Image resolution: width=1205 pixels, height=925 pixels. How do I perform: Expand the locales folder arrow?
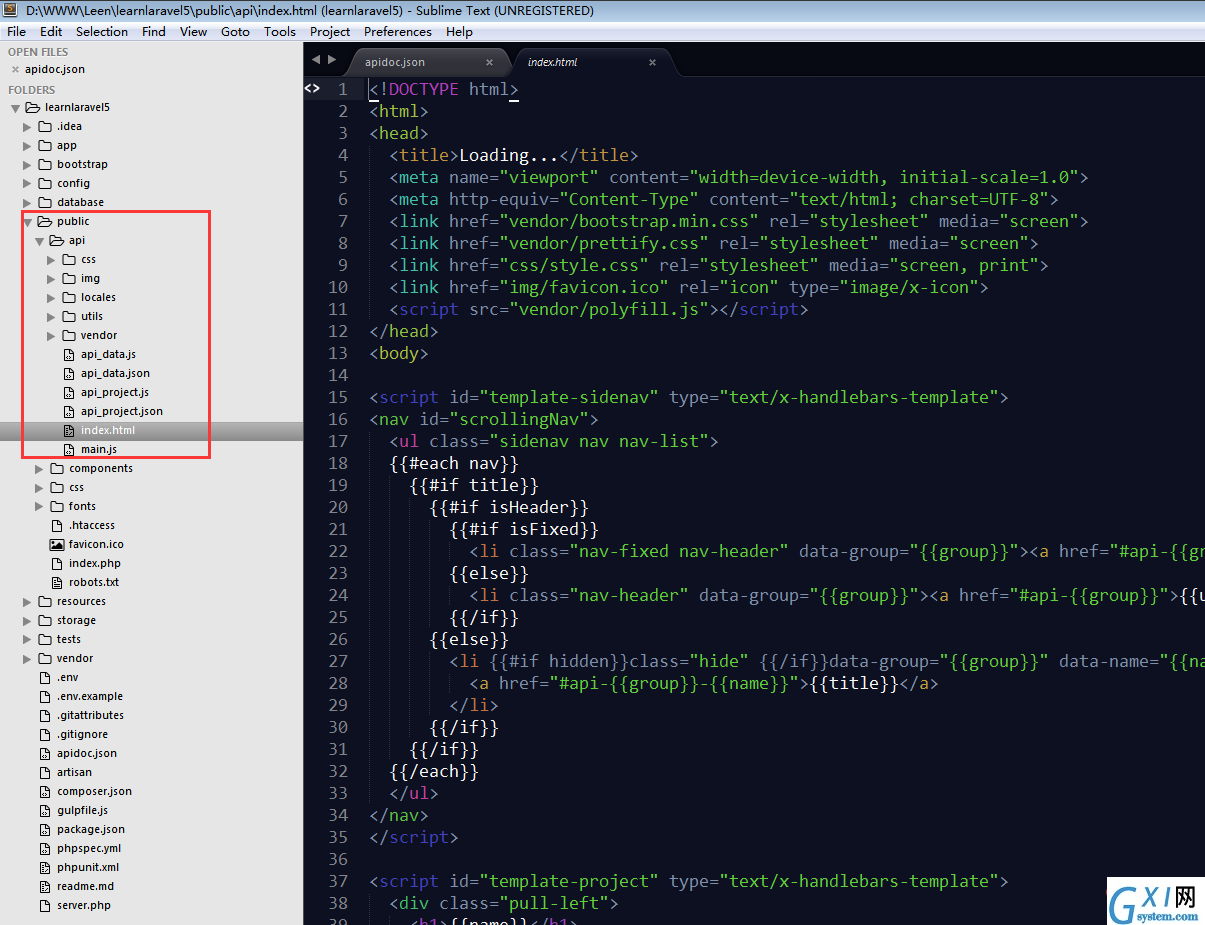(x=52, y=297)
